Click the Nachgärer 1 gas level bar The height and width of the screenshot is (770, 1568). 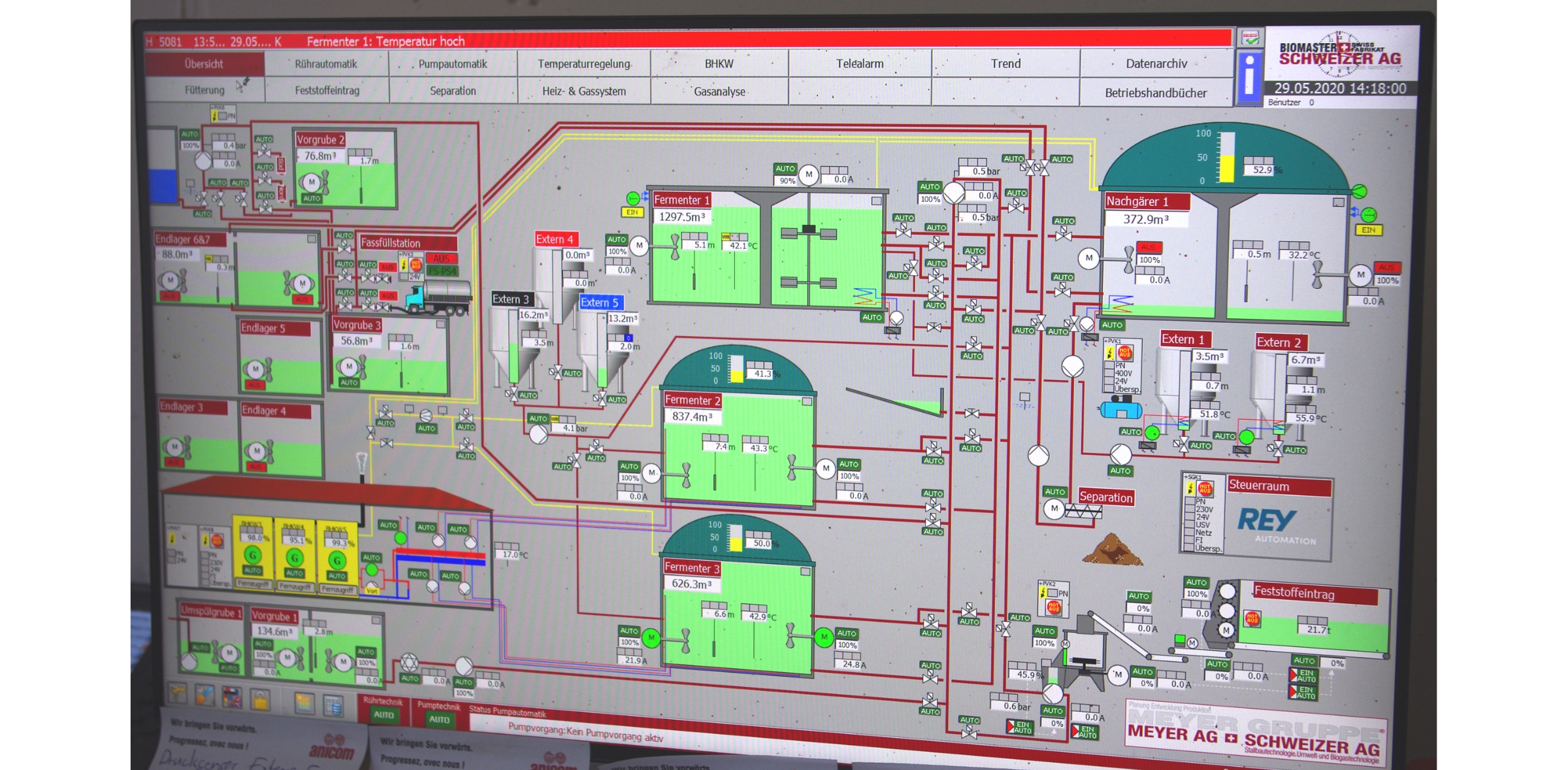(x=1227, y=158)
